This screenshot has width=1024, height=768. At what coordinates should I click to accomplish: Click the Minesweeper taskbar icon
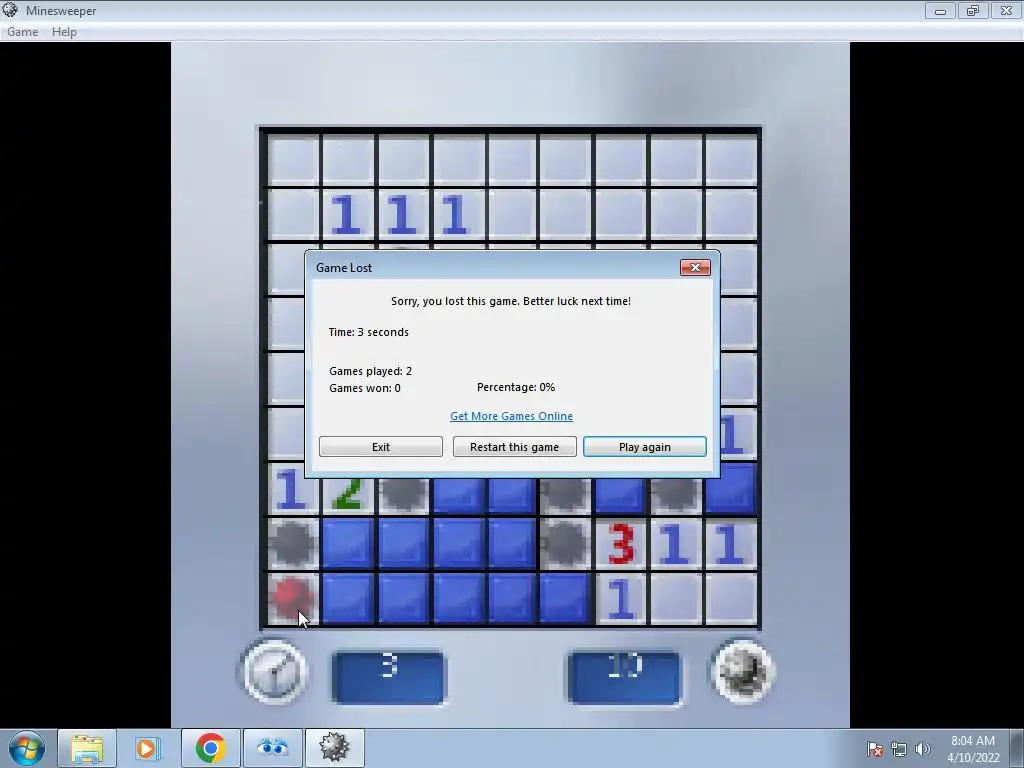click(334, 748)
